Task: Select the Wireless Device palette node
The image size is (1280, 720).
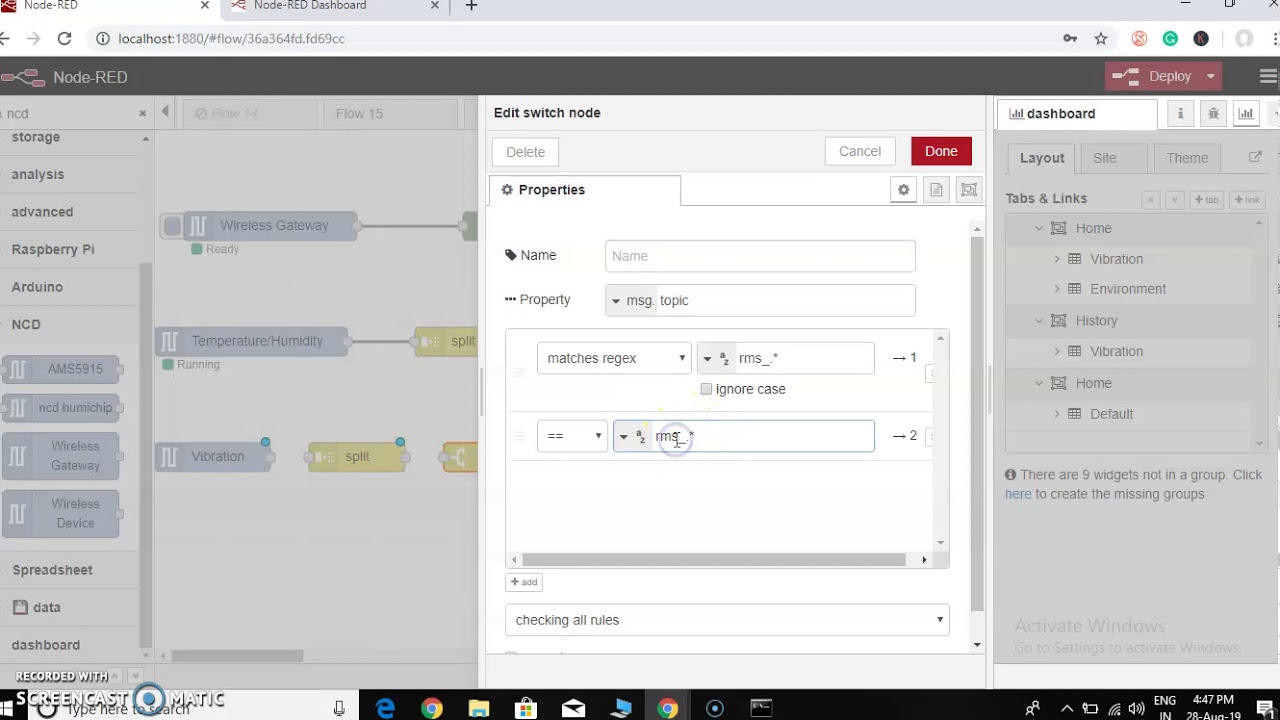Action: point(62,514)
